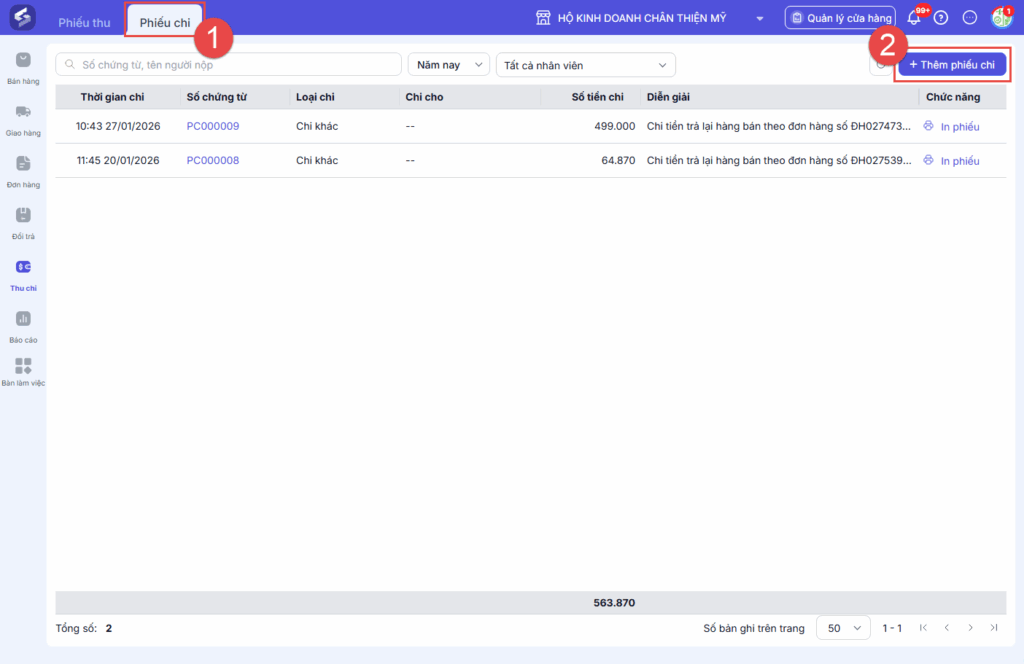Viewport: 1024px width, 664px height.
Task: Click the 1 - 1 page range indicator
Action: click(892, 628)
